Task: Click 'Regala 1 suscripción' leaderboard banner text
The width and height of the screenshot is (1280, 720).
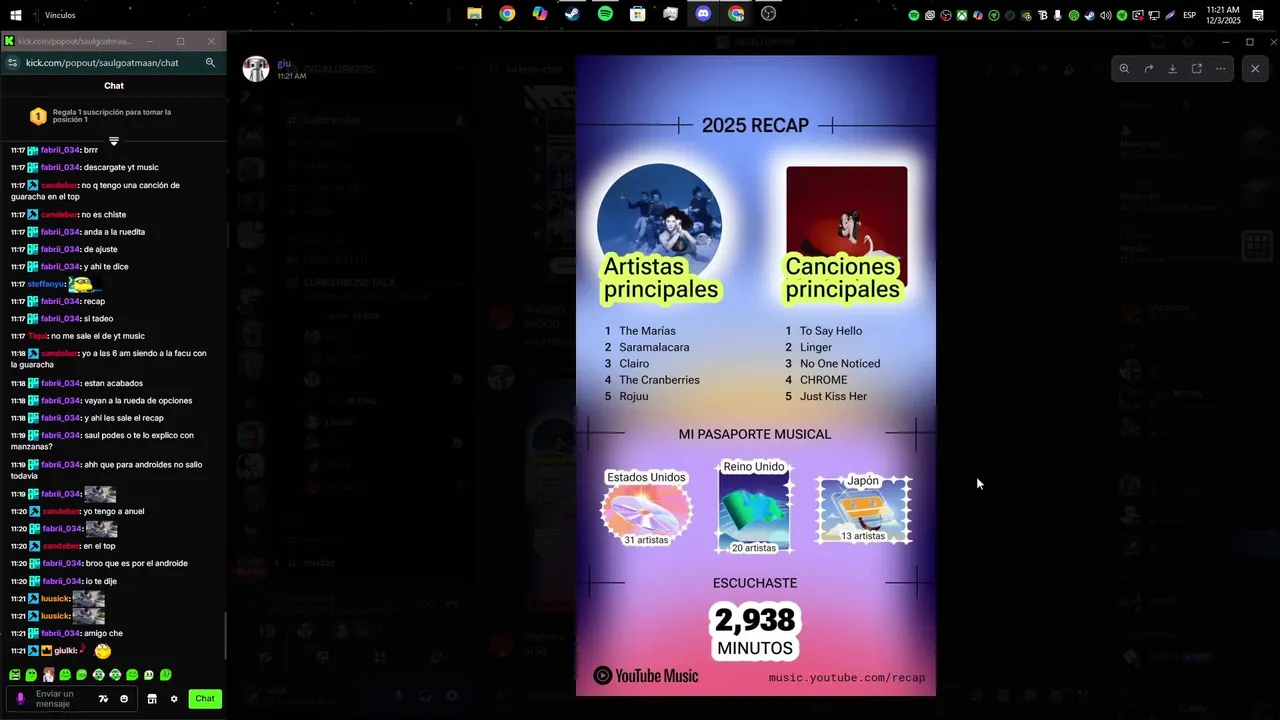Action: click(x=112, y=116)
